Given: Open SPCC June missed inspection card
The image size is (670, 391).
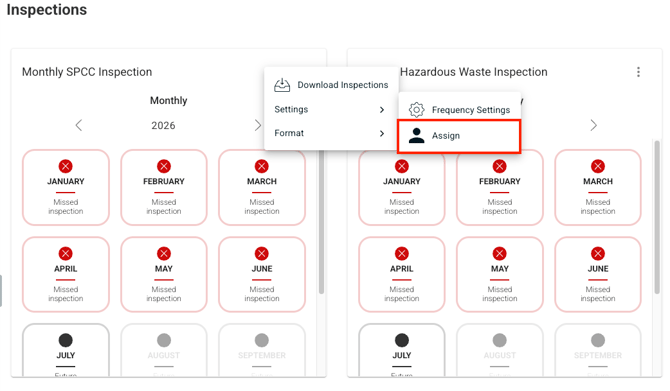Looking at the screenshot, I should pyautogui.click(x=262, y=274).
